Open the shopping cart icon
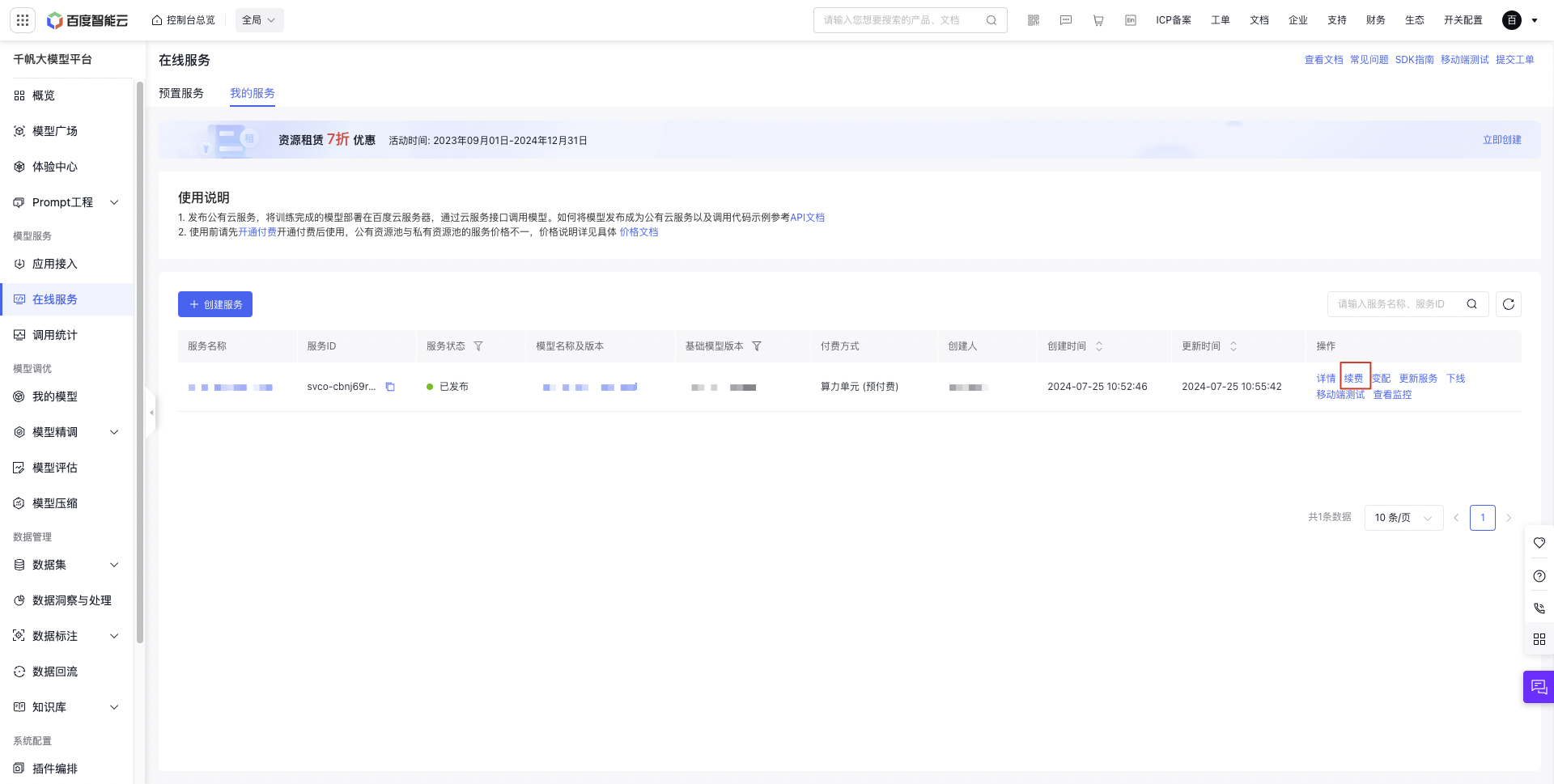Viewport: 1554px width, 784px height. tap(1098, 20)
